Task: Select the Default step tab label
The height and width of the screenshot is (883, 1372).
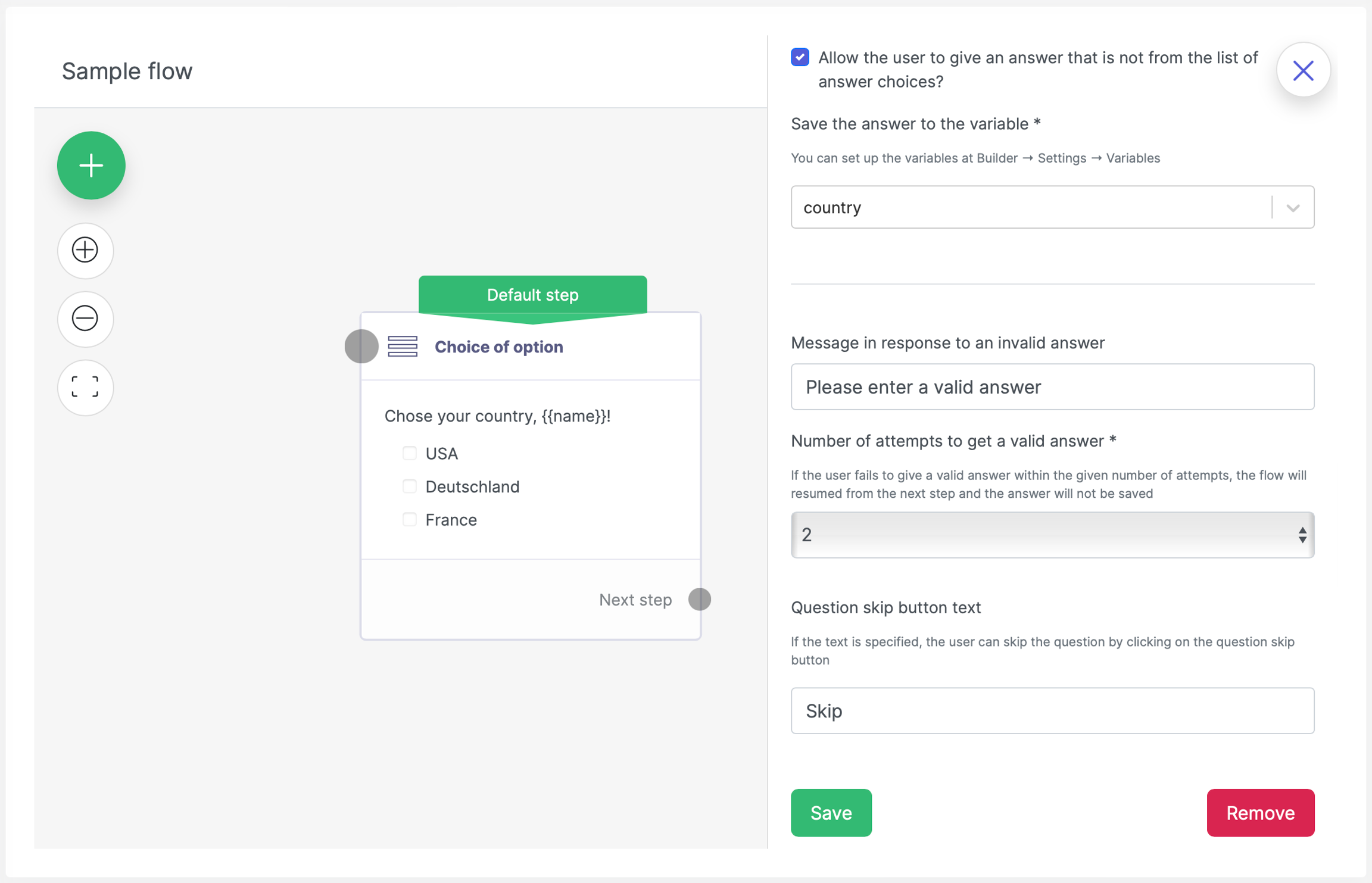Action: [x=532, y=295]
